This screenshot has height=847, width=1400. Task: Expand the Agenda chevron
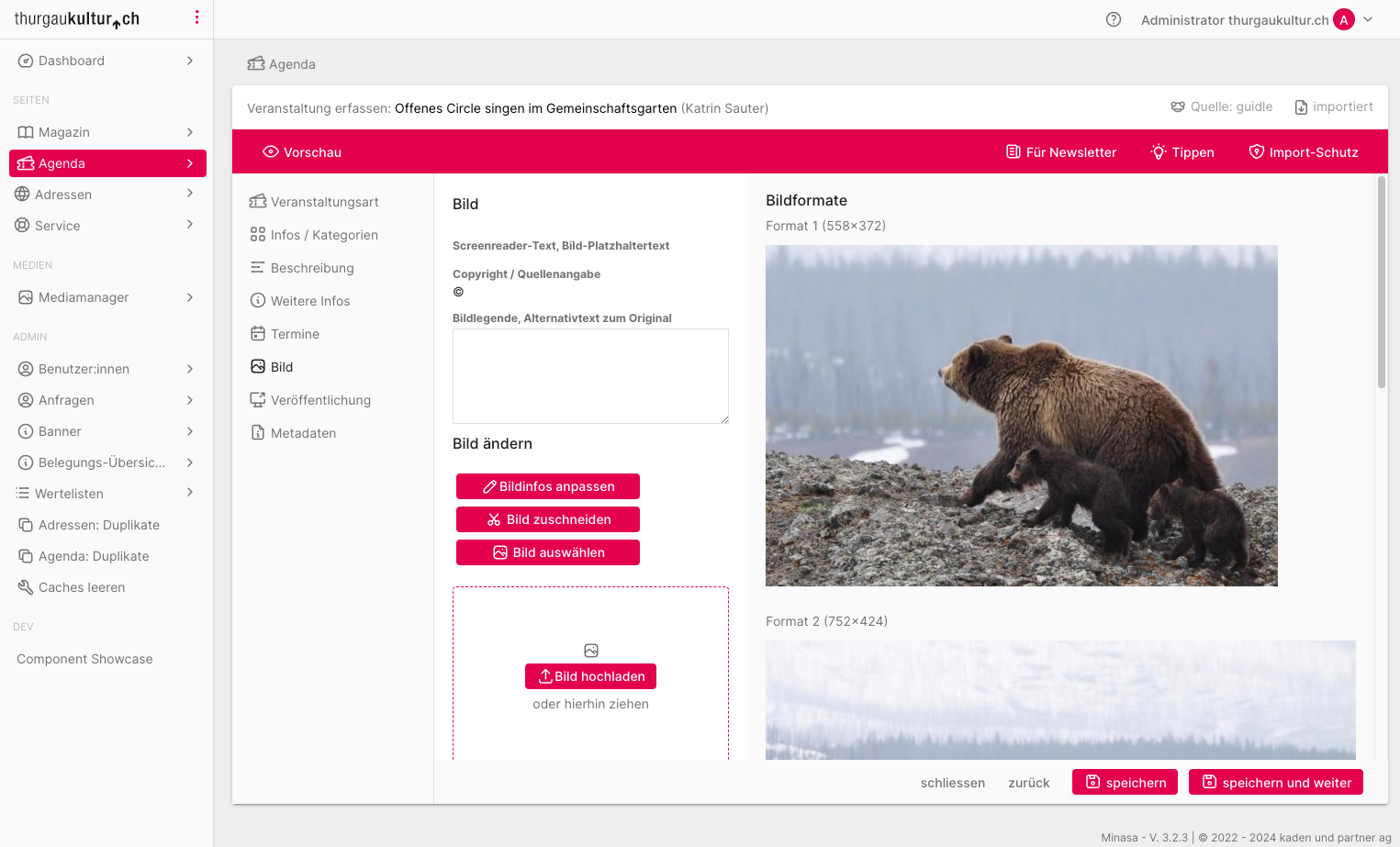190,163
